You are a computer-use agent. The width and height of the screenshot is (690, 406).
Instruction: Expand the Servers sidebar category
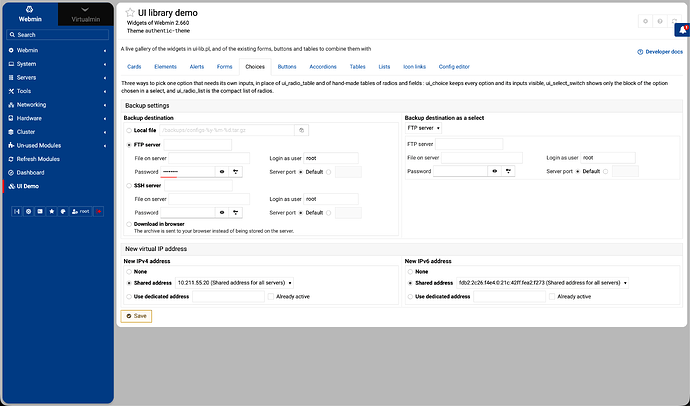58,77
